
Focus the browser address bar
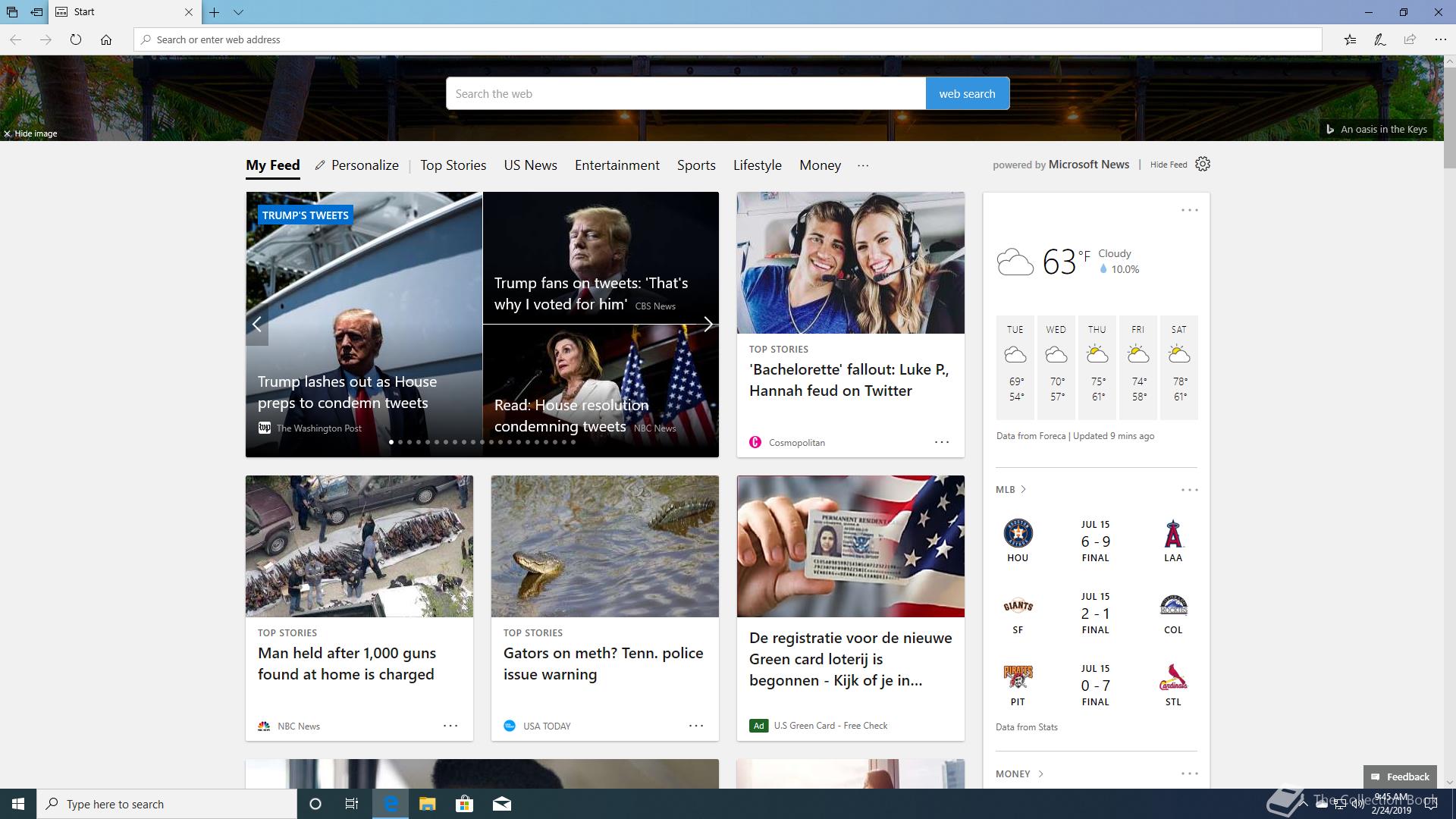[728, 39]
